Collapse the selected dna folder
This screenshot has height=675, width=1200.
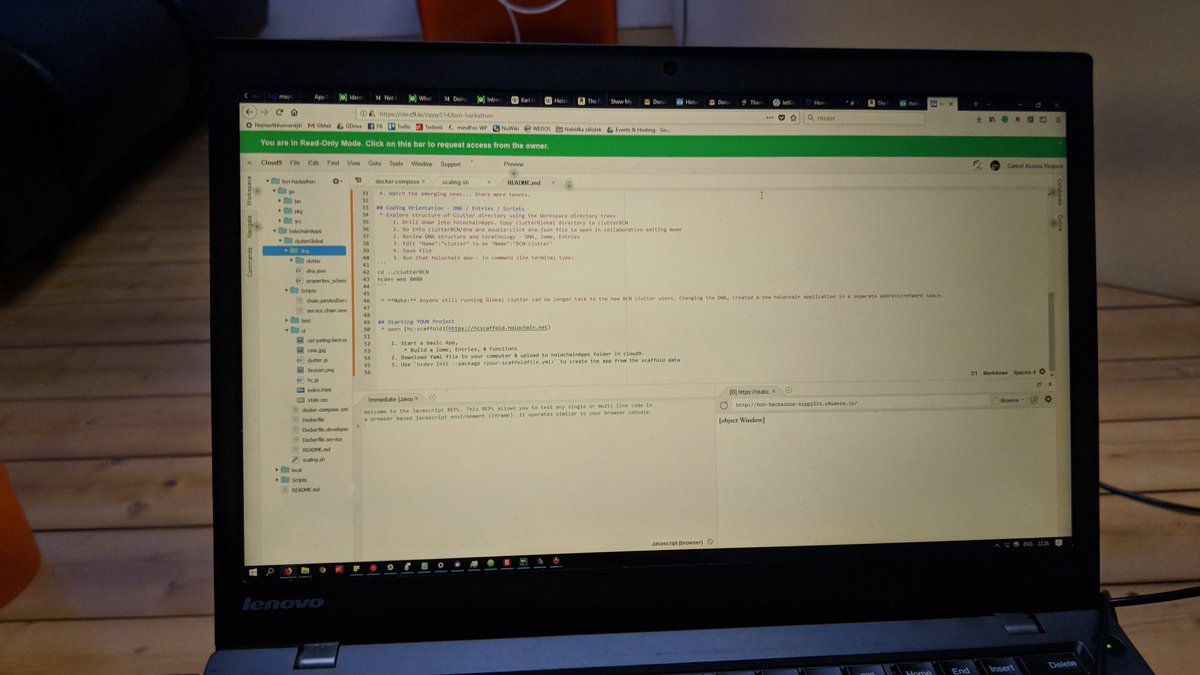tap(287, 251)
